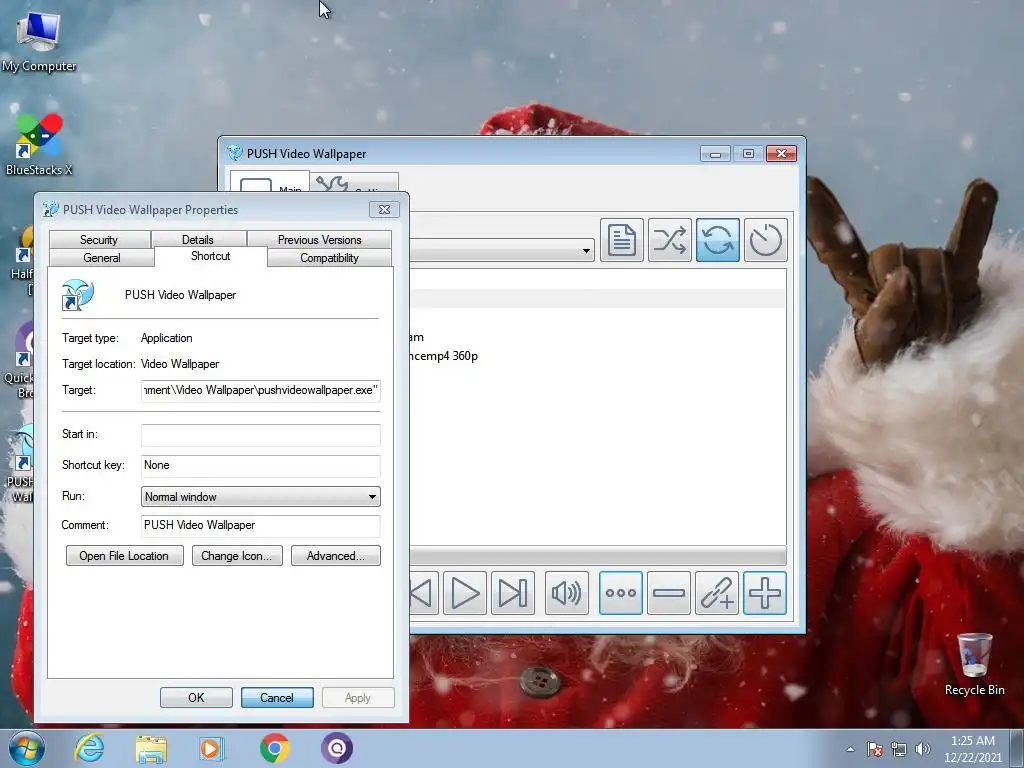Open the Security tab in Properties
The height and width of the screenshot is (768, 1024).
coord(99,240)
